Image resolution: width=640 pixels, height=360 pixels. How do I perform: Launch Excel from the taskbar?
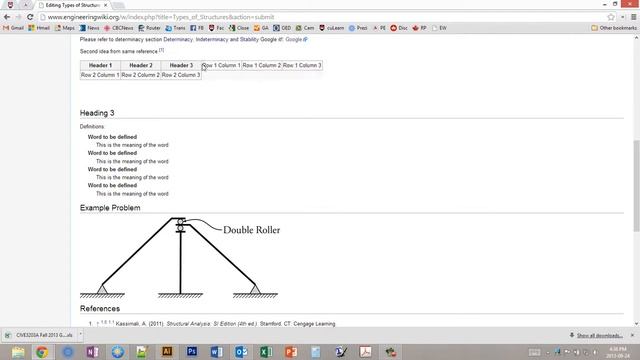pos(266,352)
